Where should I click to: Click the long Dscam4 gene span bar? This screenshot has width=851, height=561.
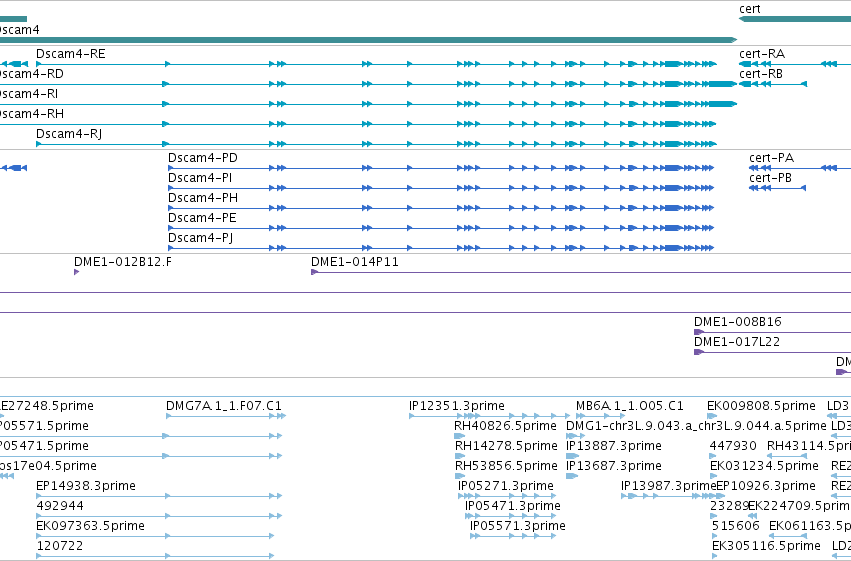click(x=368, y=40)
